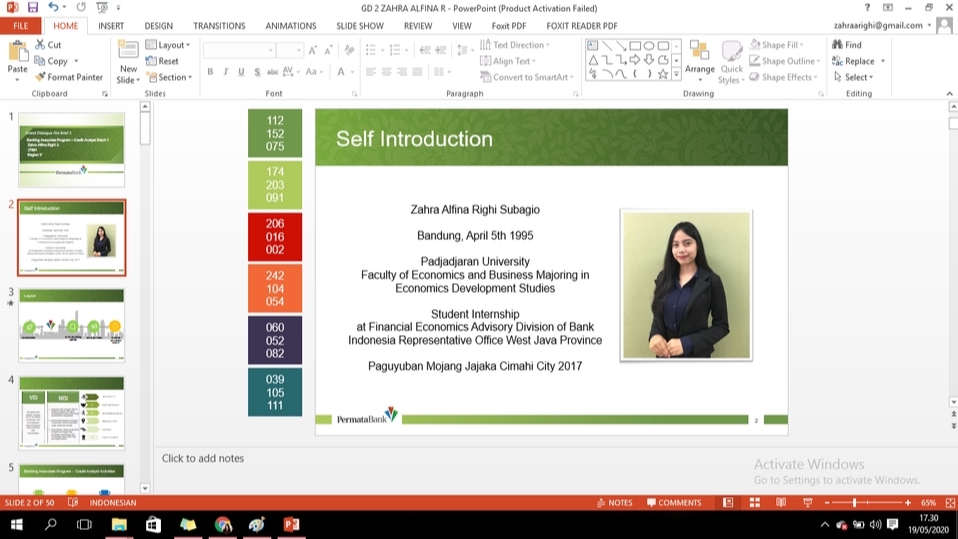The height and width of the screenshot is (539, 958).
Task: Switch to the ANIMATIONS tab
Action: [291, 26]
